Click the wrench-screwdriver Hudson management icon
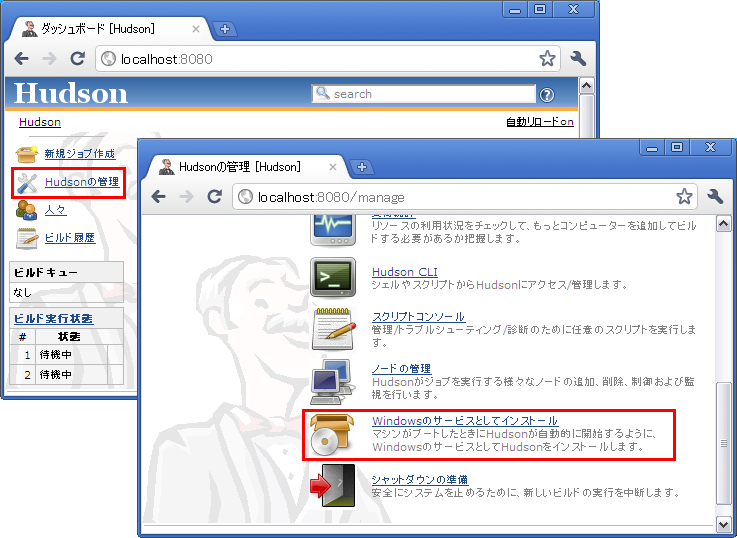 (27, 183)
